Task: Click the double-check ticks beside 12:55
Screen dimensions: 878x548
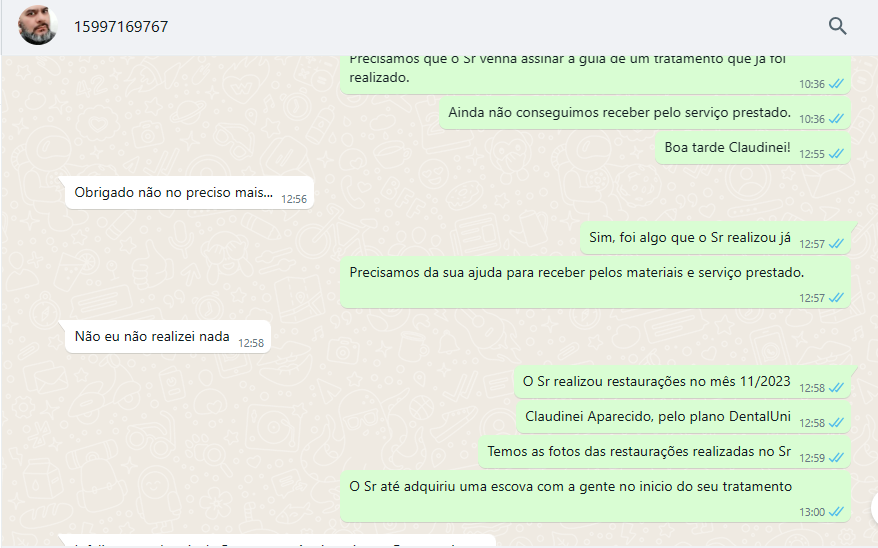Action: [x=836, y=154]
